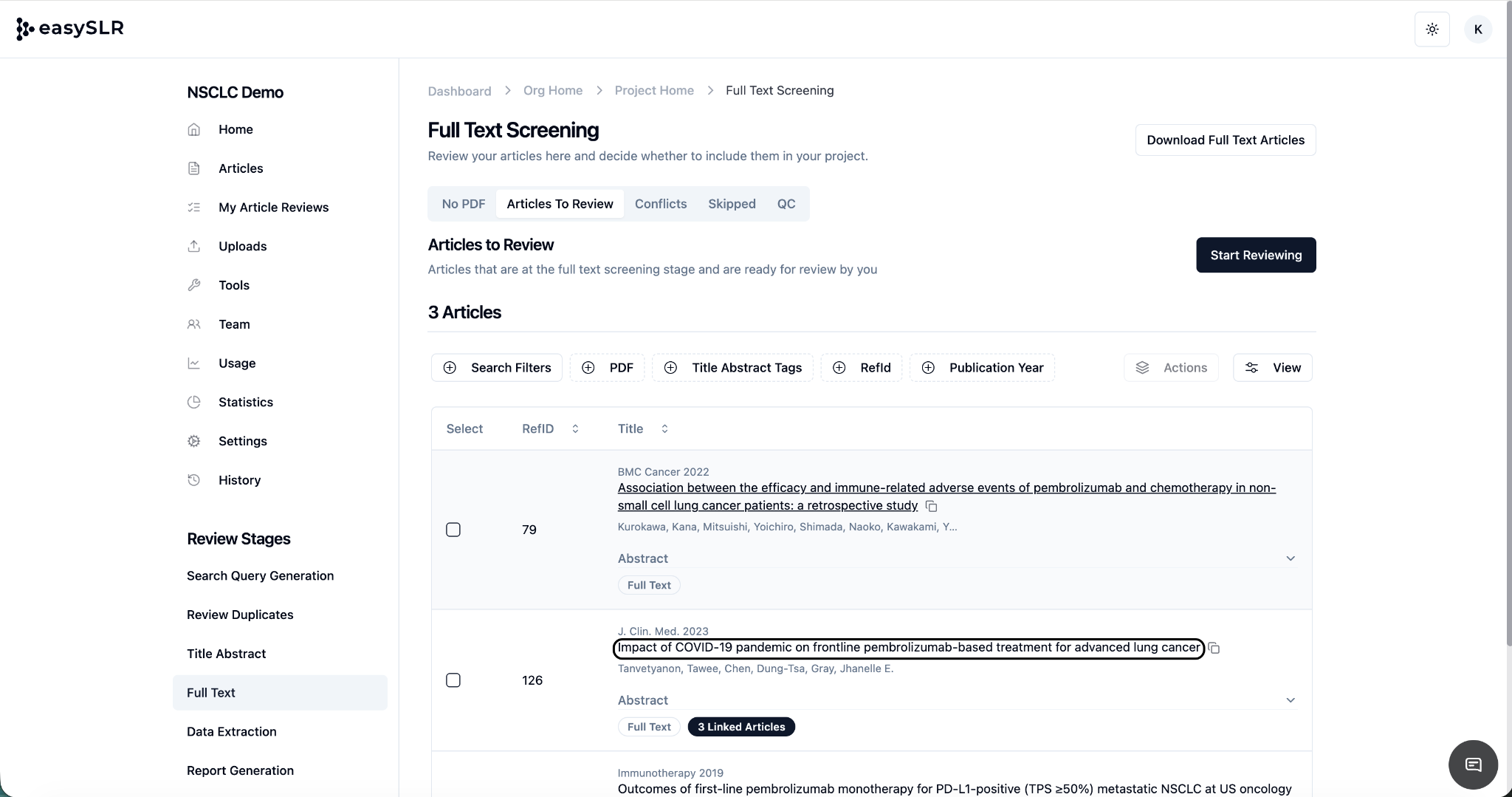
Task: Switch to the No PDF tab
Action: coord(463,204)
